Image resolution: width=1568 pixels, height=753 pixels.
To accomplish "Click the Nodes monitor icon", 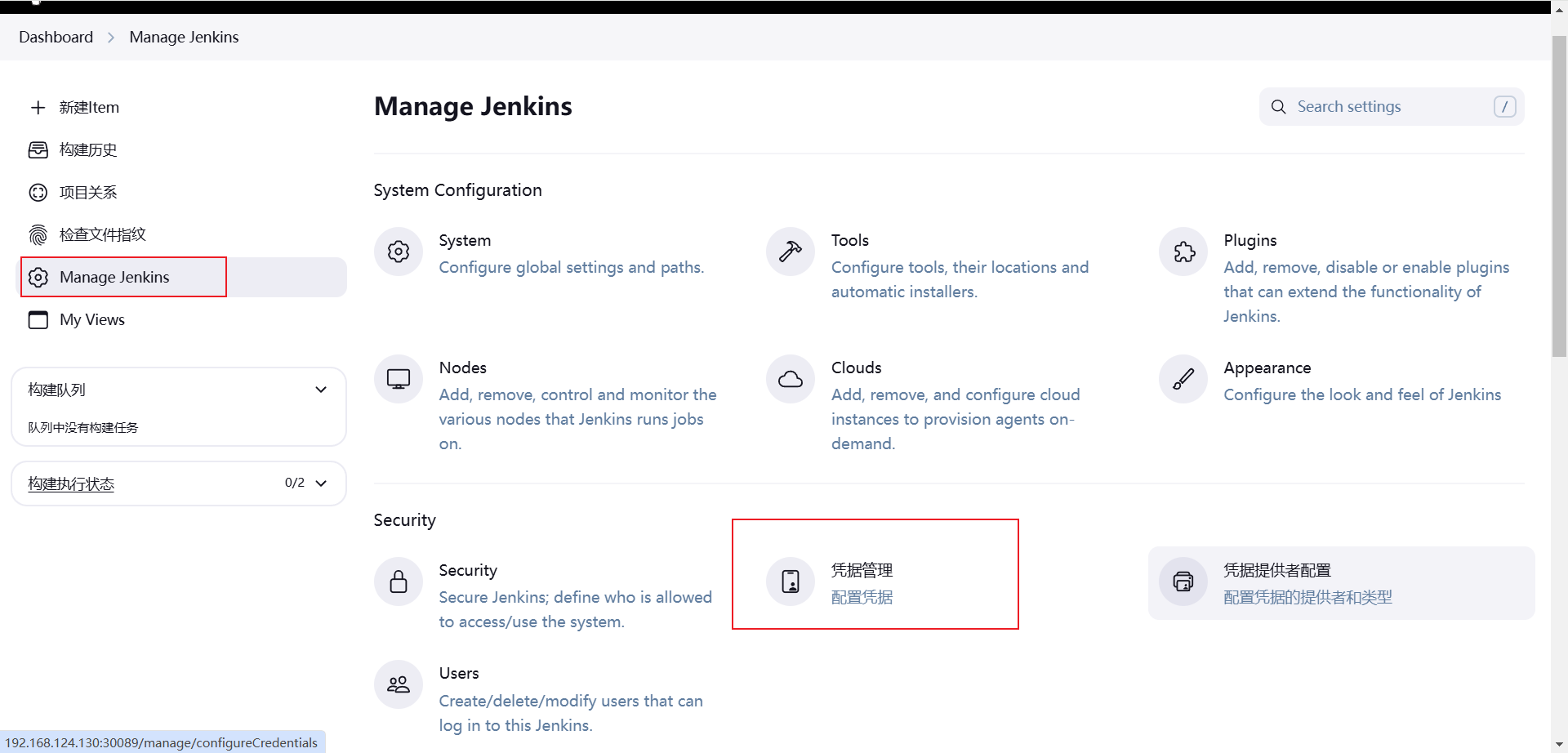I will click(x=399, y=379).
